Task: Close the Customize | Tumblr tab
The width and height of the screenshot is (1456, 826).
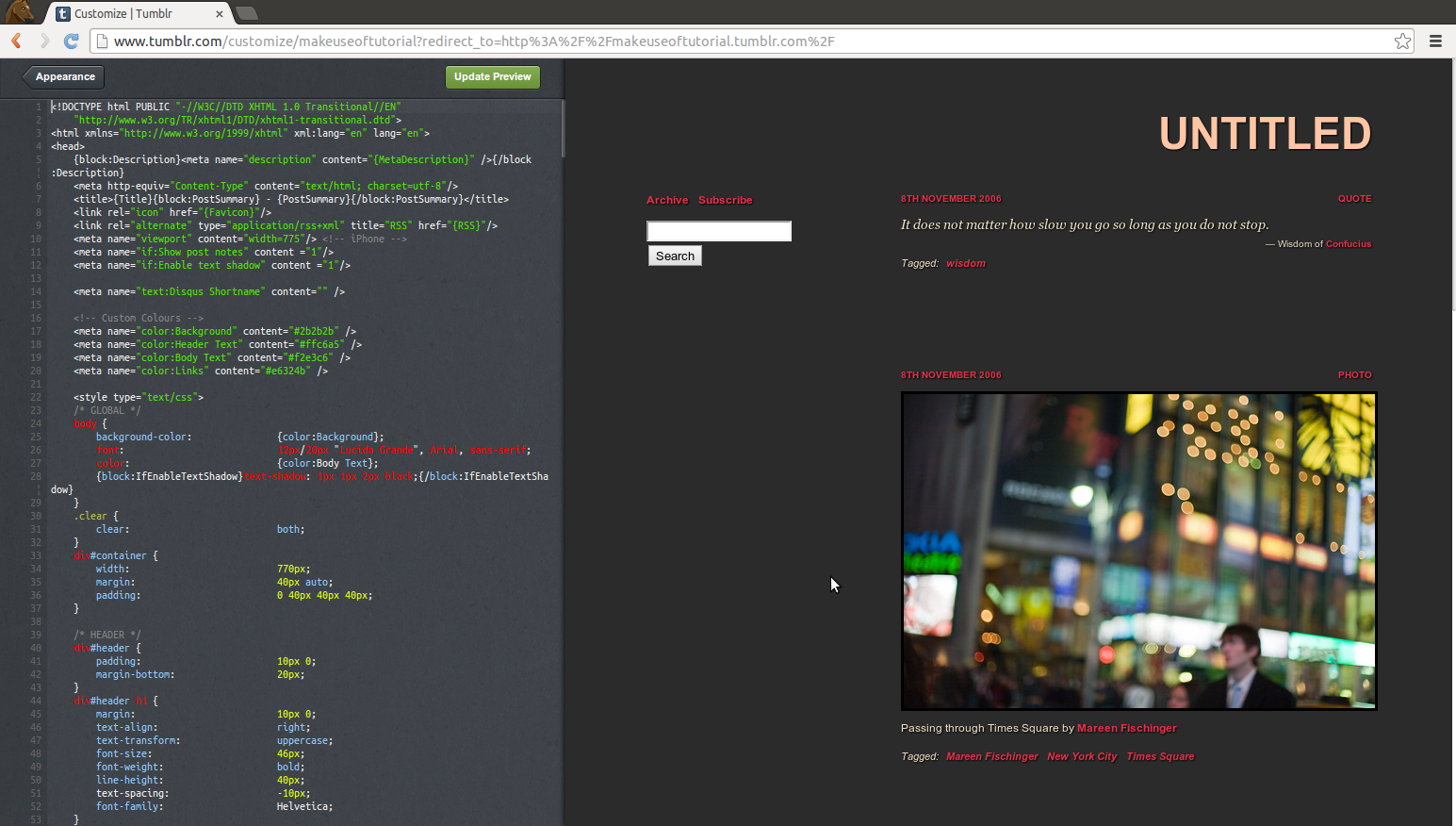Action: (x=220, y=13)
